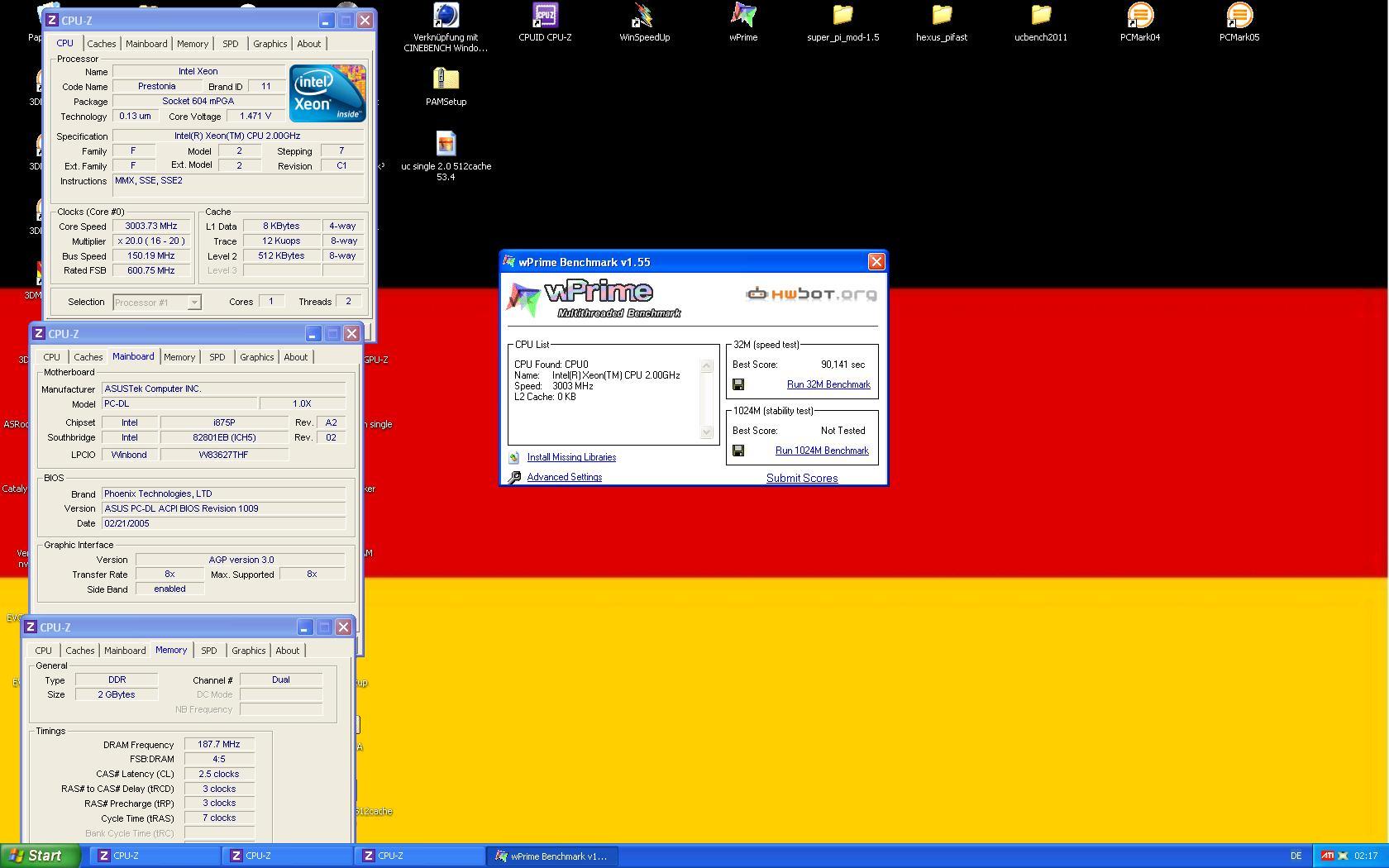This screenshot has height=868, width=1389.
Task: Click the ATI tray icon
Action: coord(1327,856)
